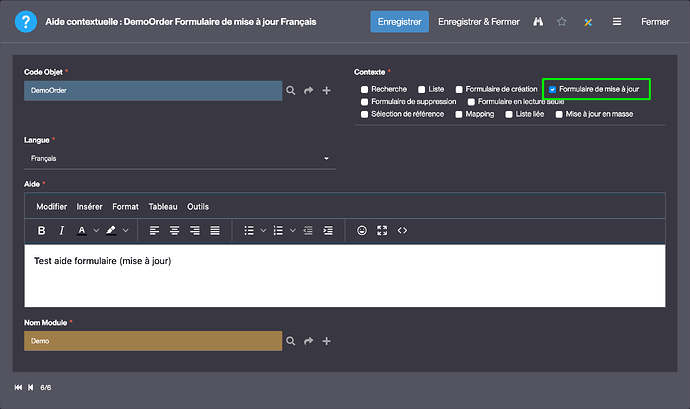Enable the Recherche context checkbox
This screenshot has width=690, height=409.
(364, 89)
